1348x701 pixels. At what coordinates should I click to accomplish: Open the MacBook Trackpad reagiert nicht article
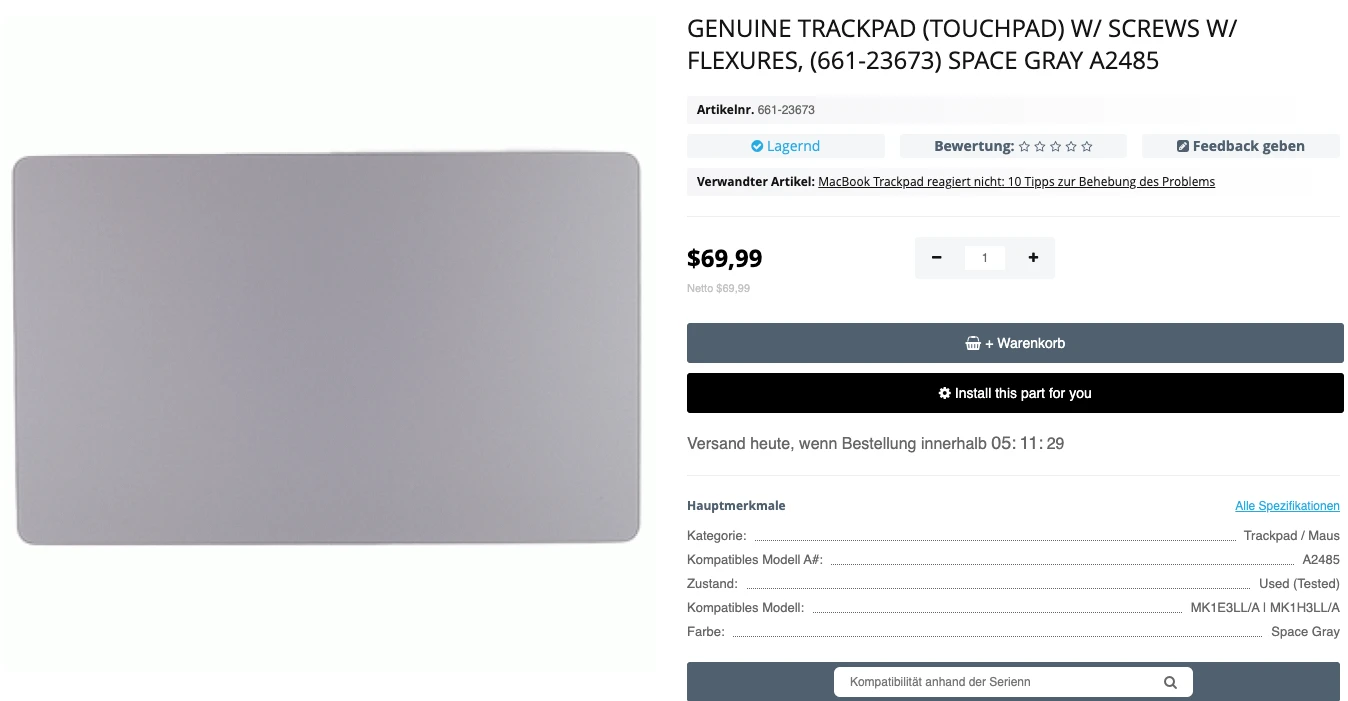1016,182
